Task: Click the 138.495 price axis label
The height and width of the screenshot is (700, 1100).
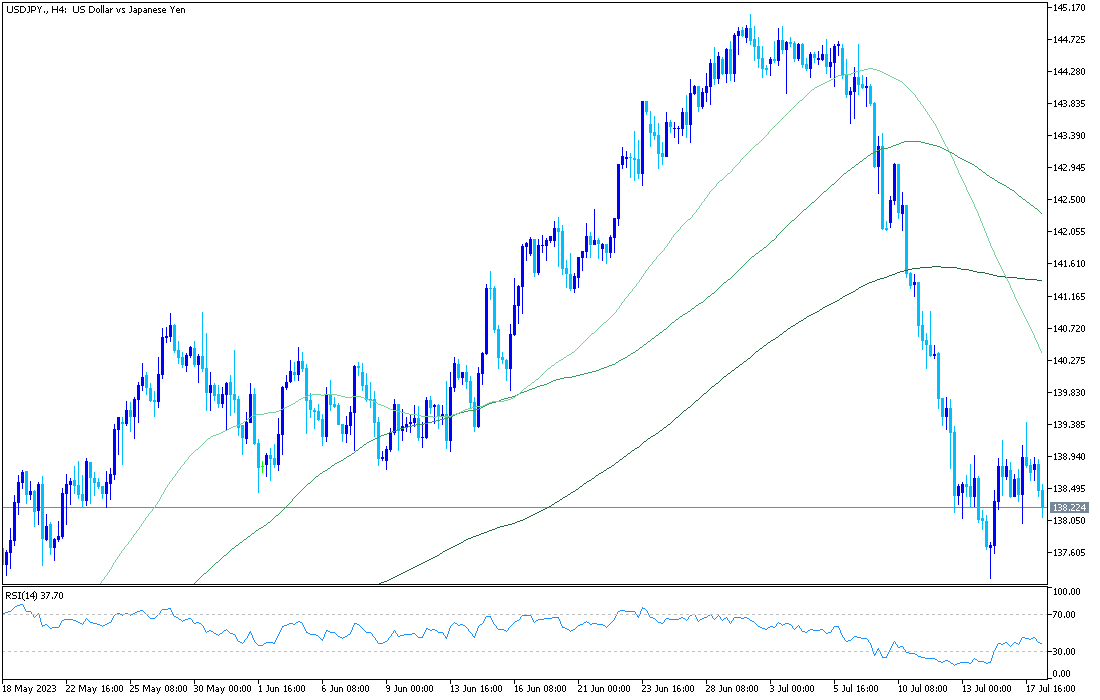Action: tap(1070, 489)
